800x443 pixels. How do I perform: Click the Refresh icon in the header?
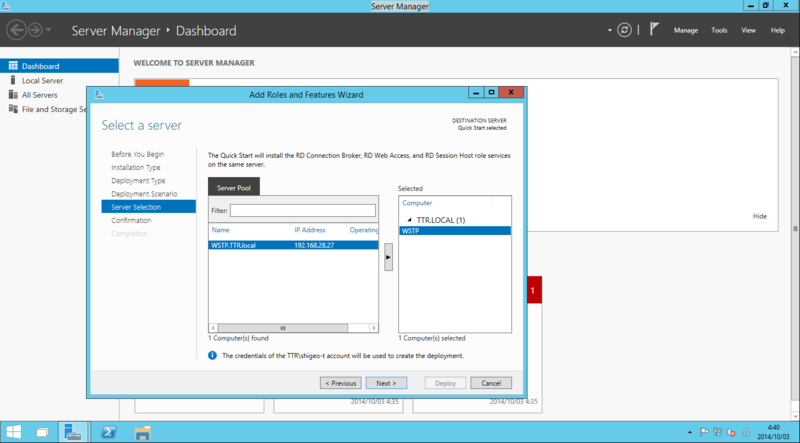pos(624,30)
